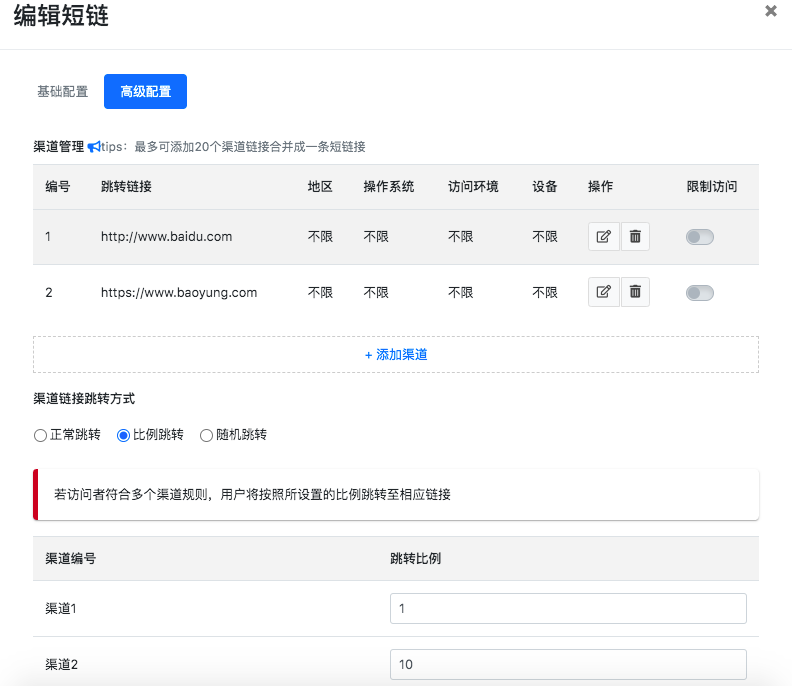Enable 限制访问 toggle for channel 1
The image size is (792, 686).
(x=700, y=237)
